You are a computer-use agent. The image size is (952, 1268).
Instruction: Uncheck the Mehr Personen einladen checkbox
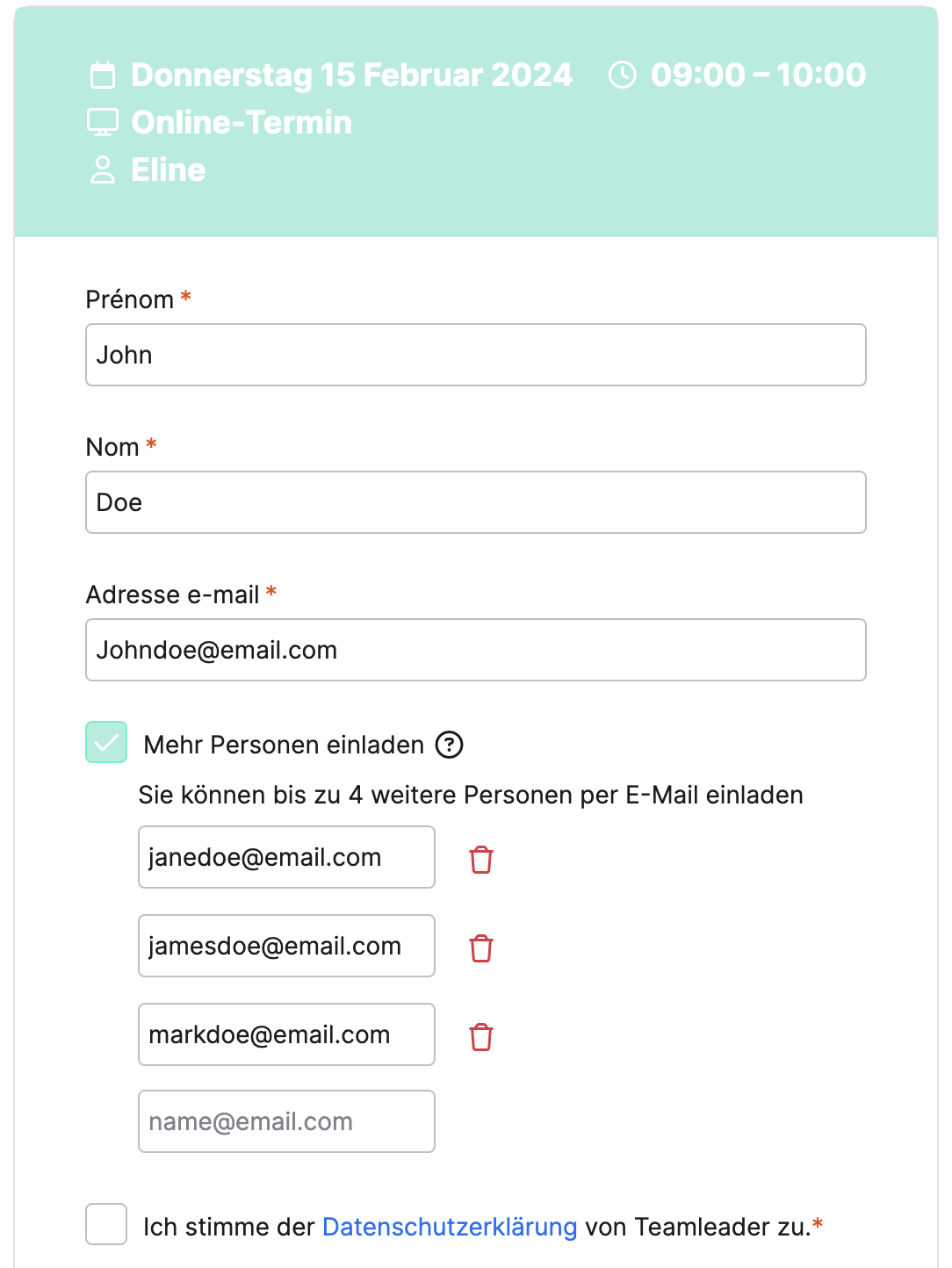click(106, 742)
